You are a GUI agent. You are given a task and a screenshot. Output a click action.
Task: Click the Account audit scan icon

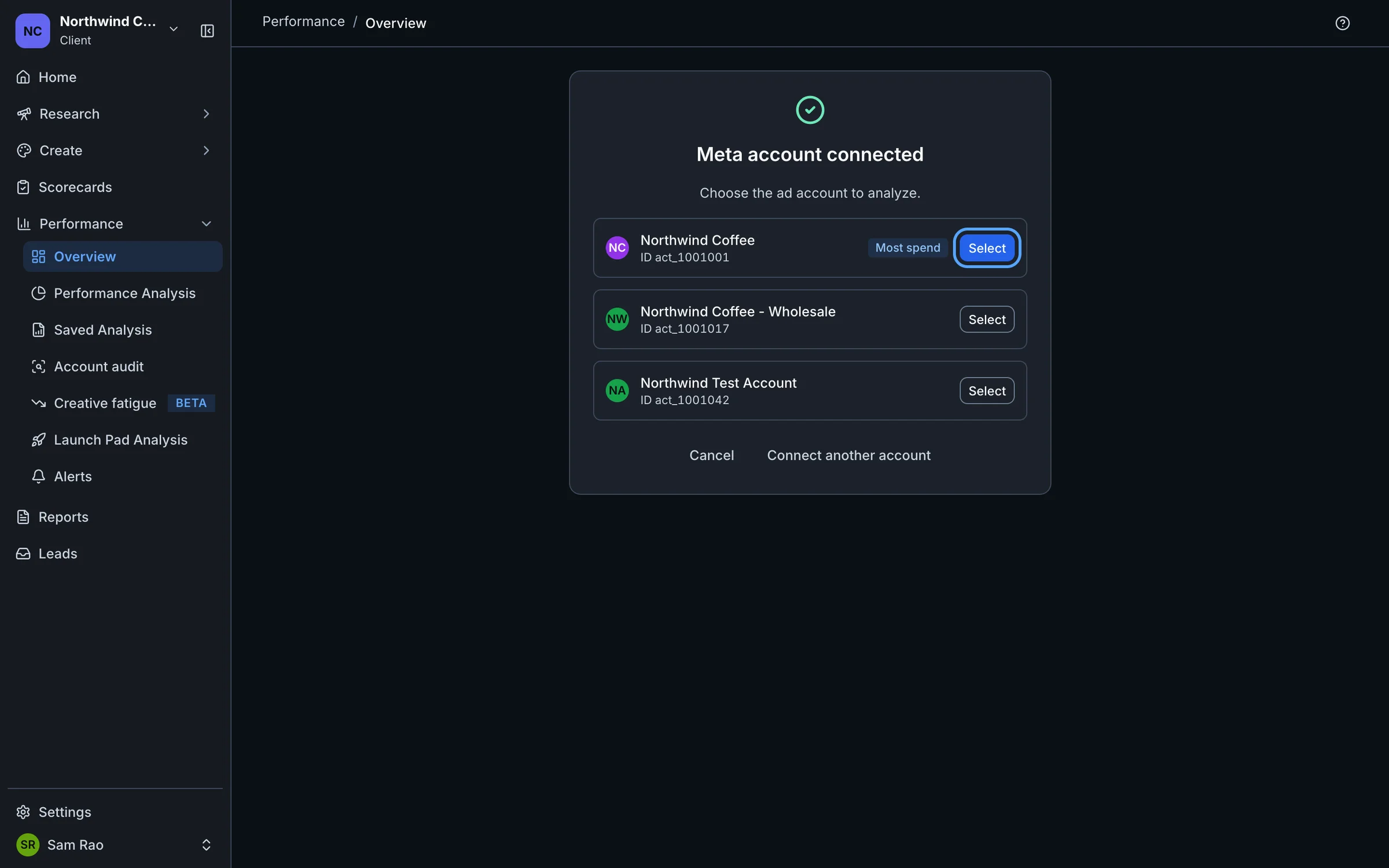click(x=38, y=366)
